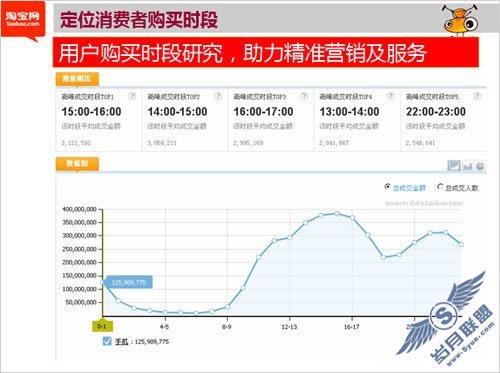500x373 pixels.
Task: Click the 12-13 x-axis label
Action: pyautogui.click(x=289, y=327)
